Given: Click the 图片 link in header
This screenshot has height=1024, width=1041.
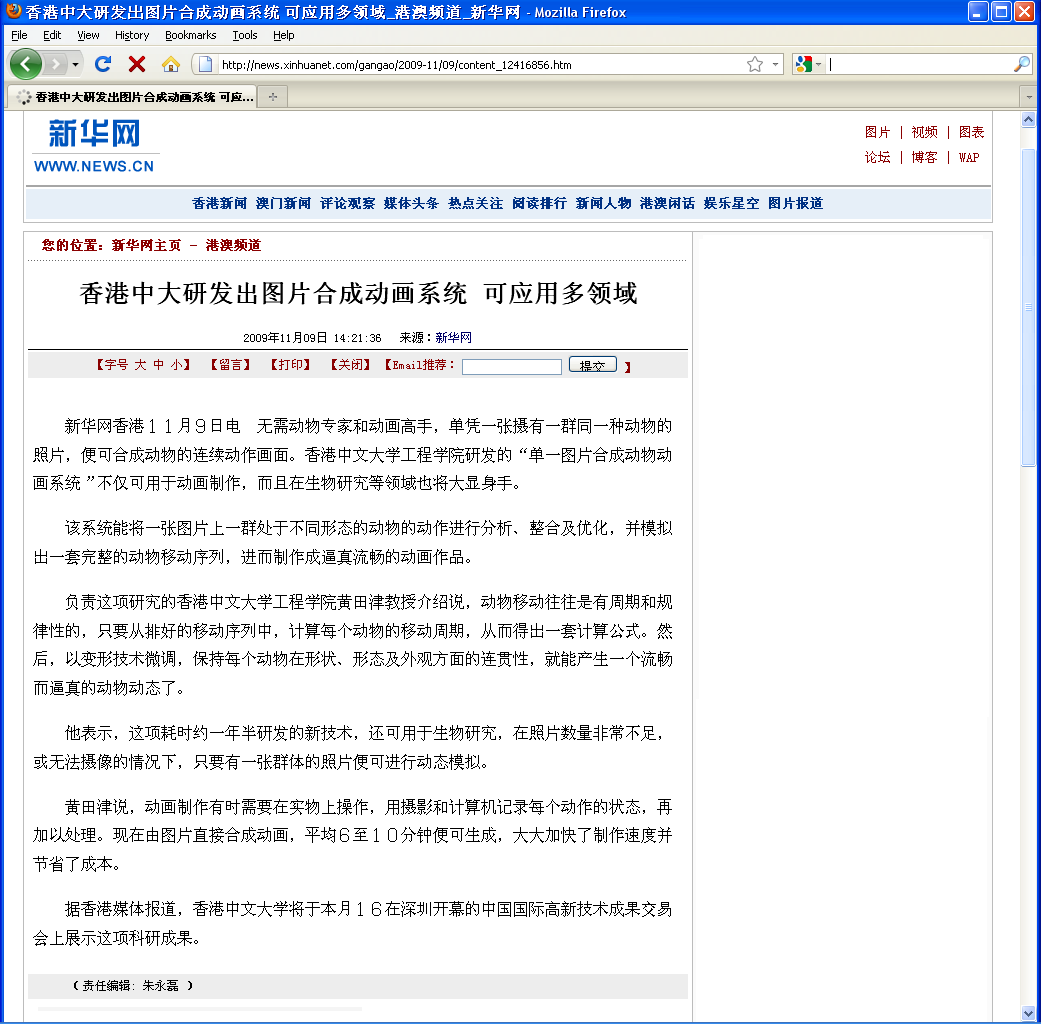Looking at the screenshot, I should click(877, 132).
